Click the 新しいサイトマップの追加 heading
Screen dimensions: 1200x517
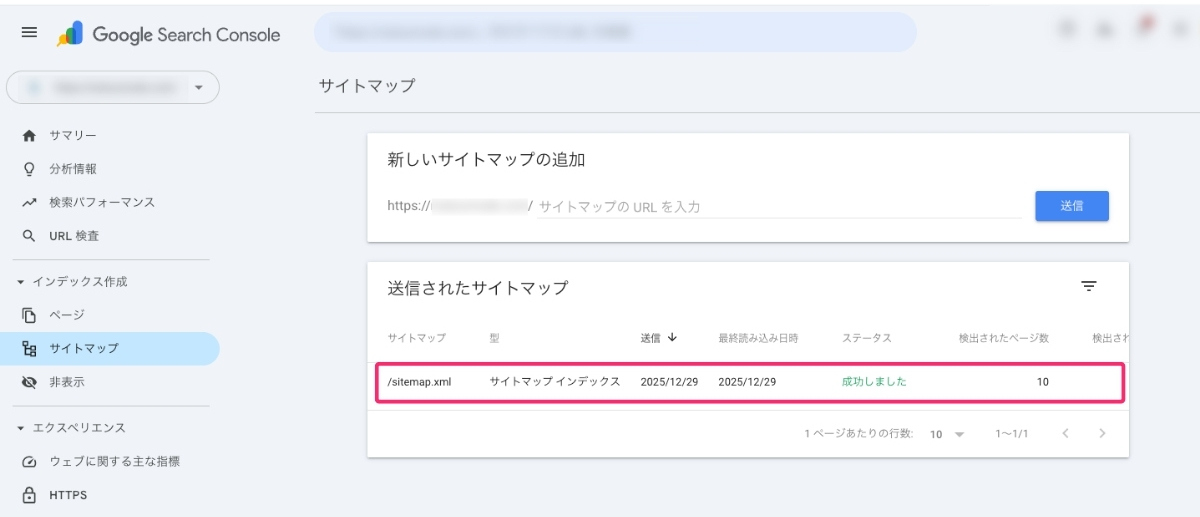[486, 160]
